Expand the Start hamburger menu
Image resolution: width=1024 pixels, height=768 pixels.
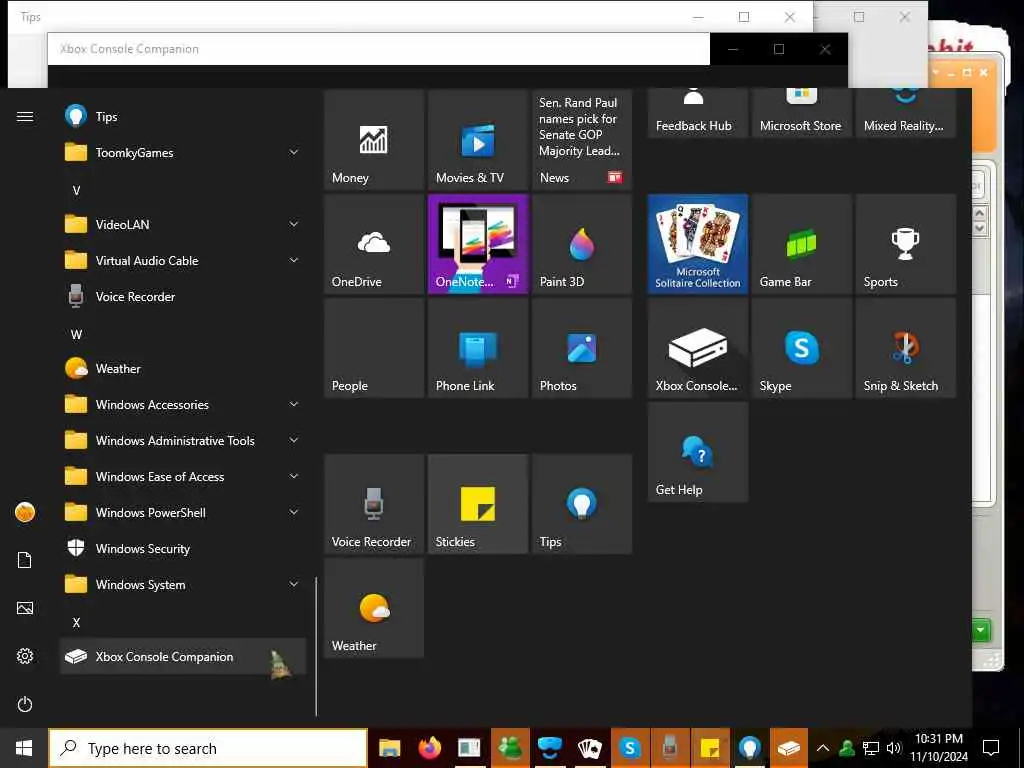pos(25,116)
